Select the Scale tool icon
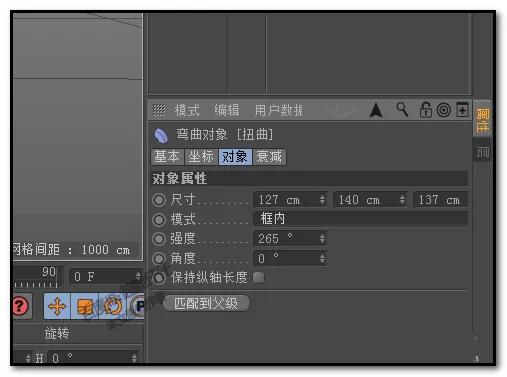The width and height of the screenshot is (507, 377). [x=85, y=306]
